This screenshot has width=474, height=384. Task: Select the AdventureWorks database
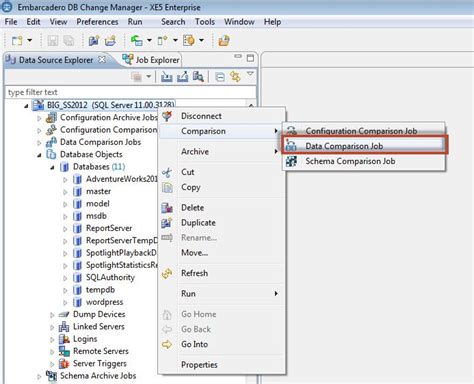[x=122, y=179]
